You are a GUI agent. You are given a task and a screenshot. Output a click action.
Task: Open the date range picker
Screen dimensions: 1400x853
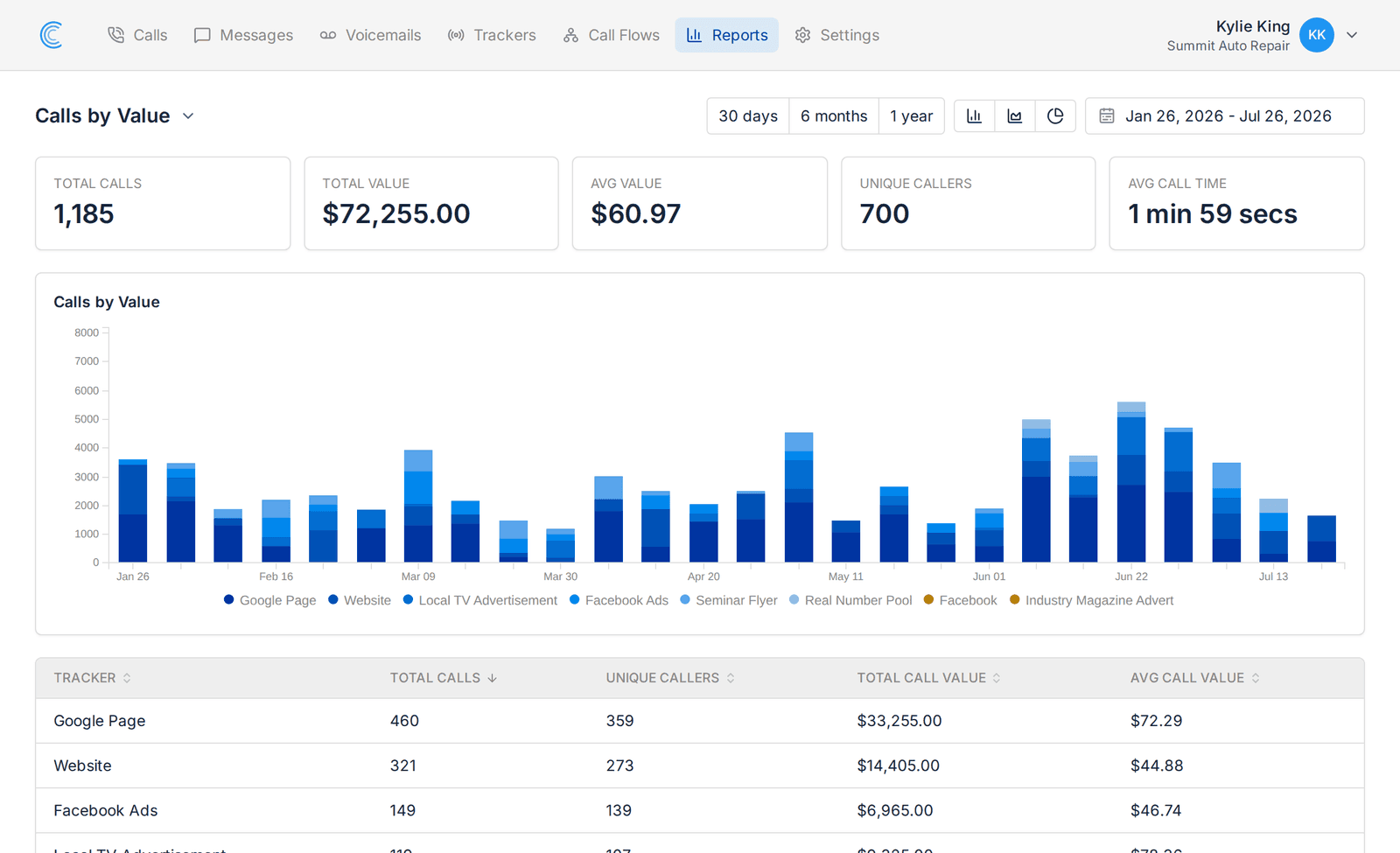(x=1224, y=115)
